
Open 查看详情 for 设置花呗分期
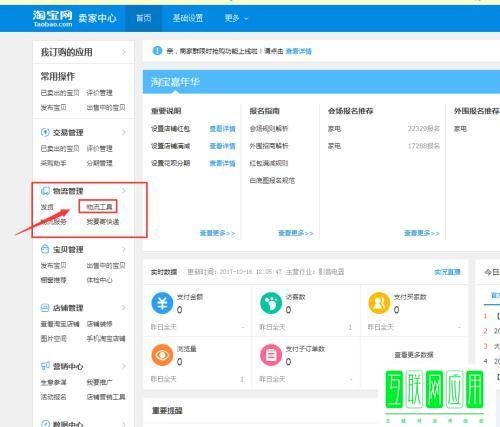[x=222, y=163]
